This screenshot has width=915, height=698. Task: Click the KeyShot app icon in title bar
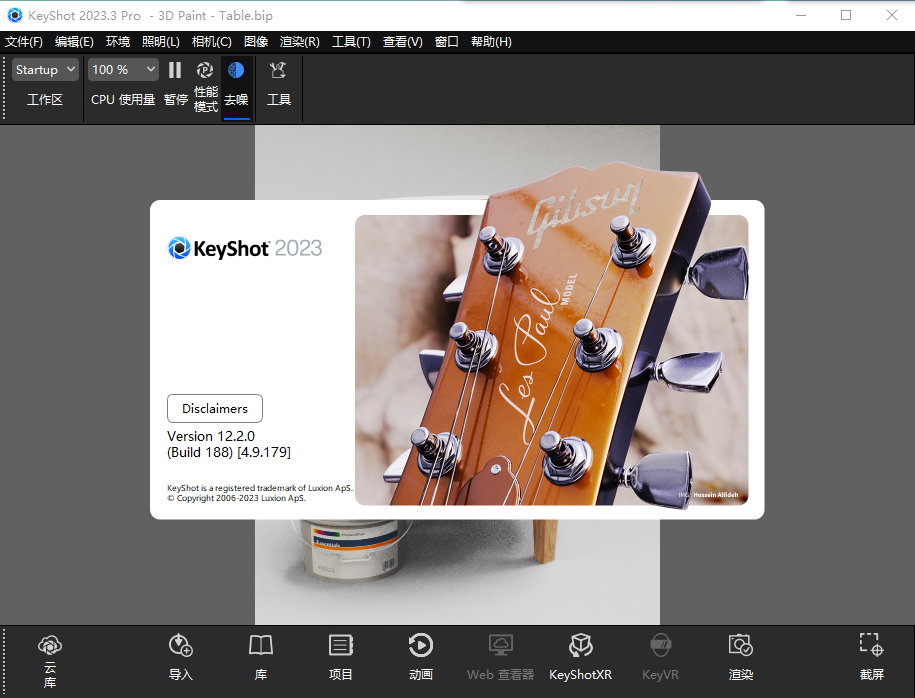tap(14, 16)
